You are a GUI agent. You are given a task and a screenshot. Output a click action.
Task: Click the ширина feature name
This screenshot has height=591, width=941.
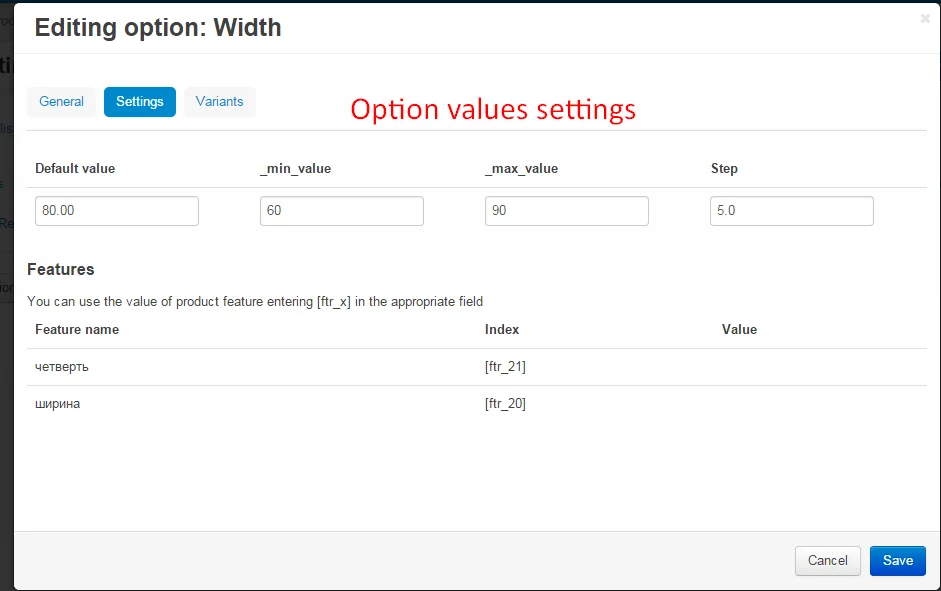[x=58, y=404]
